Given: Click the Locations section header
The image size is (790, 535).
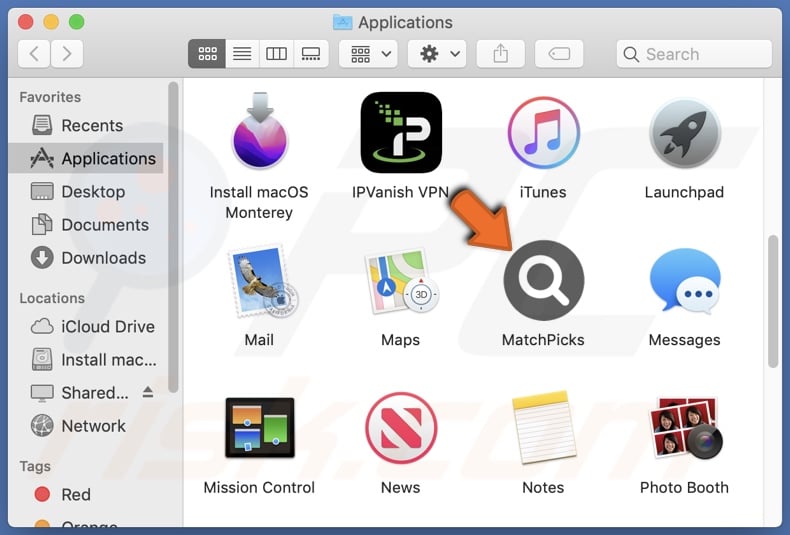Looking at the screenshot, I should click(x=52, y=298).
